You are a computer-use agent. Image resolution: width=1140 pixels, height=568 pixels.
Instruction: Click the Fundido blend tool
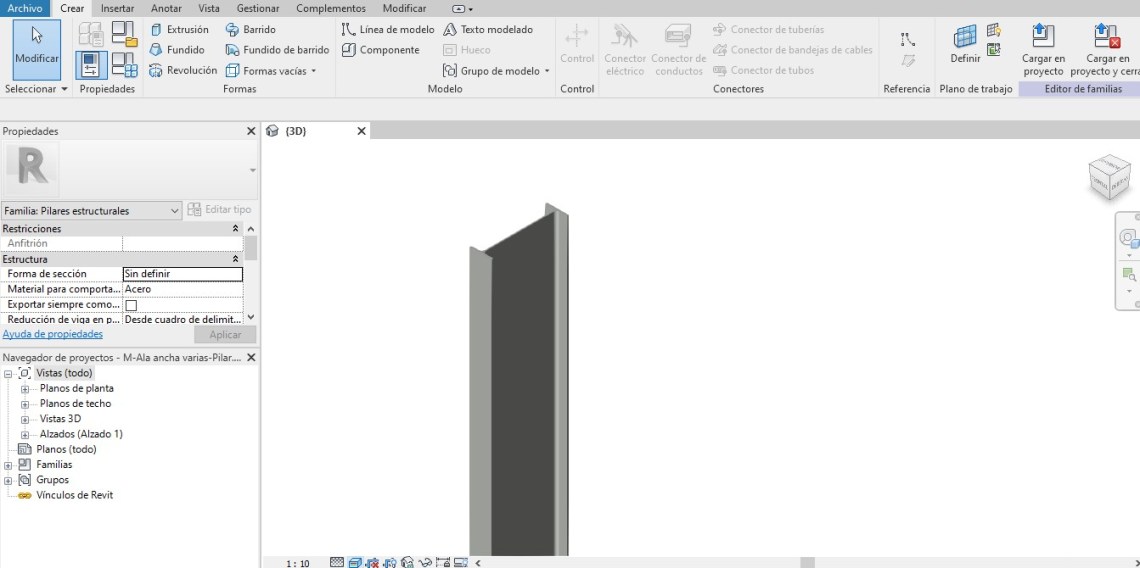pos(177,50)
